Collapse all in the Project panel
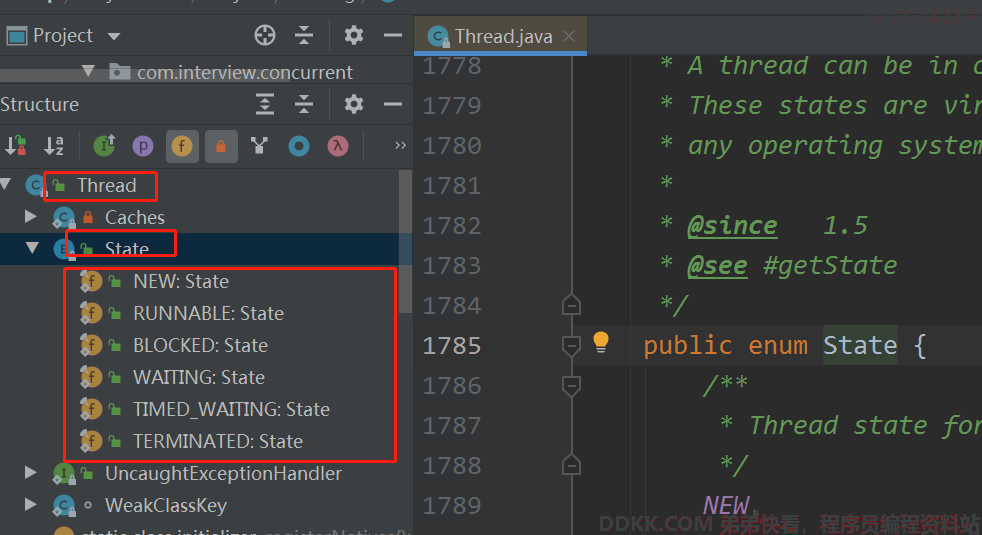The image size is (982, 535). pyautogui.click(x=304, y=35)
